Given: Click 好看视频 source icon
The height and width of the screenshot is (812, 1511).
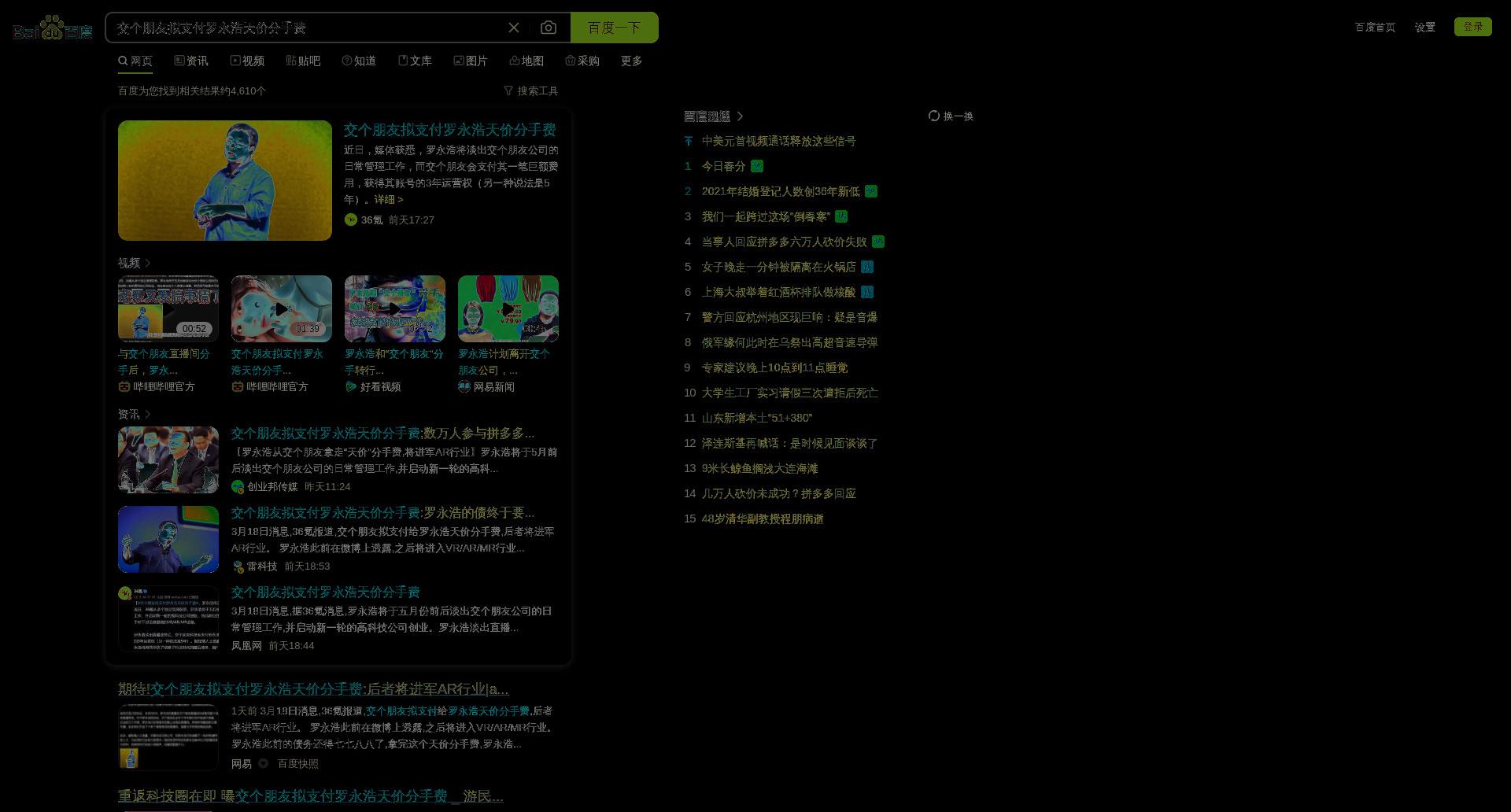Looking at the screenshot, I should pyautogui.click(x=351, y=386).
